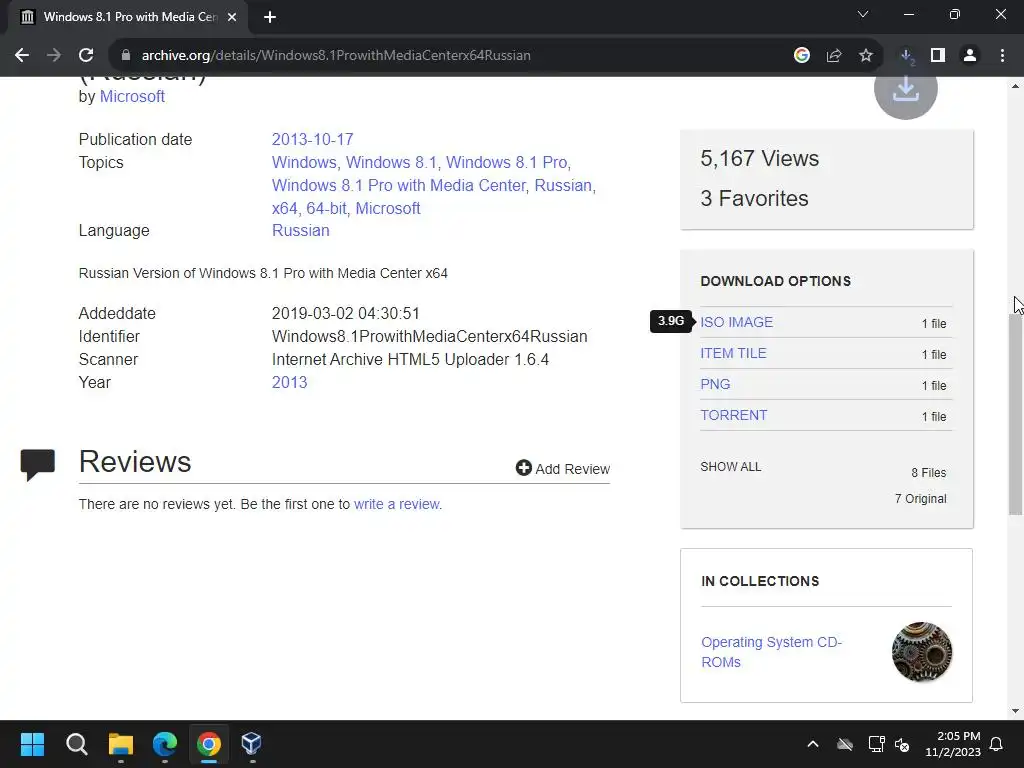1024x768 pixels.
Task: Click the 3 Favorites text
Action: [754, 199]
